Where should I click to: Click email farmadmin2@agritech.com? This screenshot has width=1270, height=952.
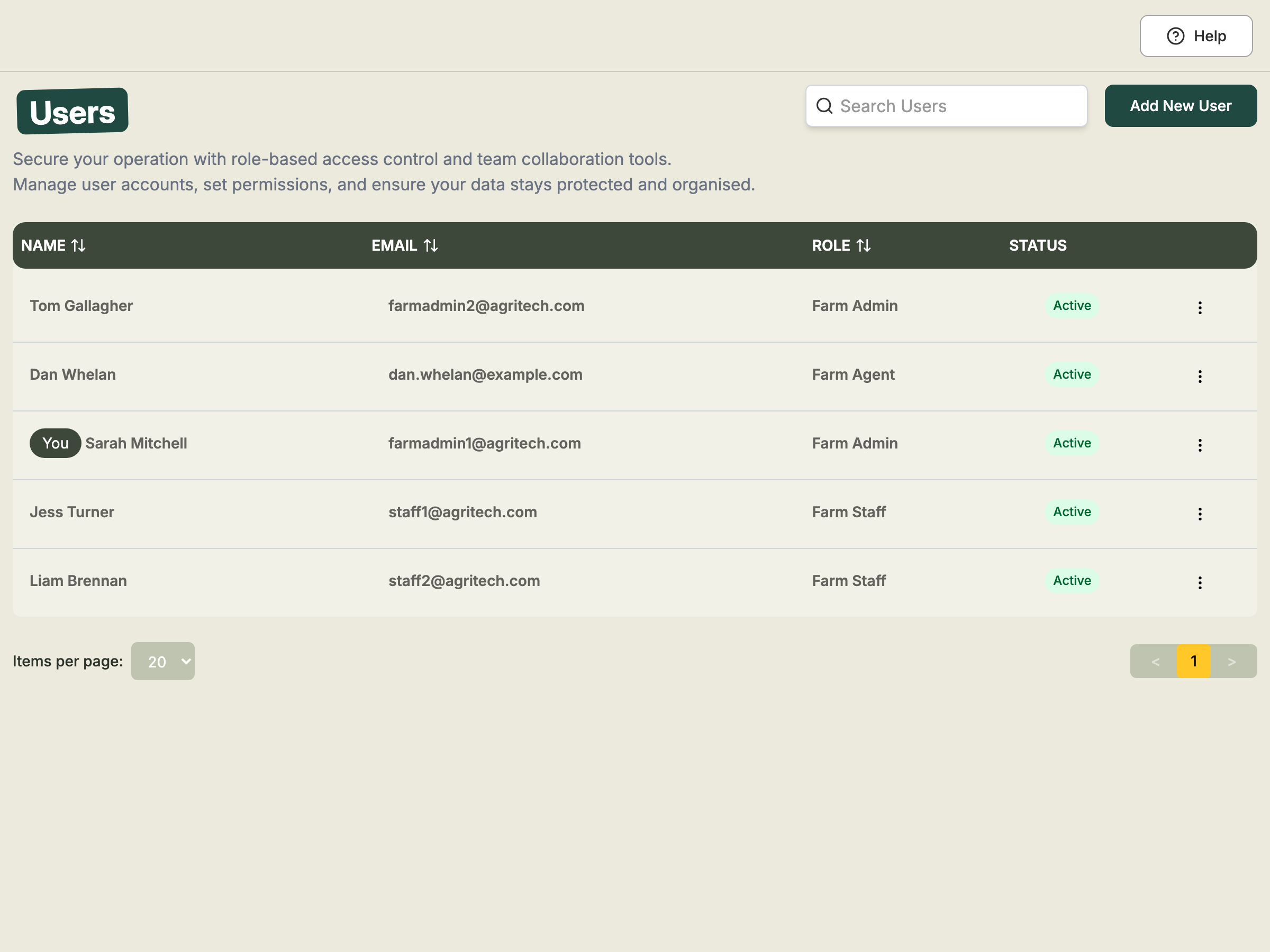(x=486, y=306)
